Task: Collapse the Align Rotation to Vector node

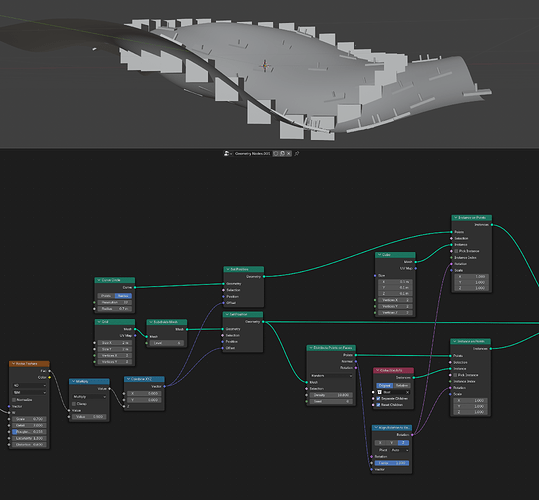Action: coord(376,427)
